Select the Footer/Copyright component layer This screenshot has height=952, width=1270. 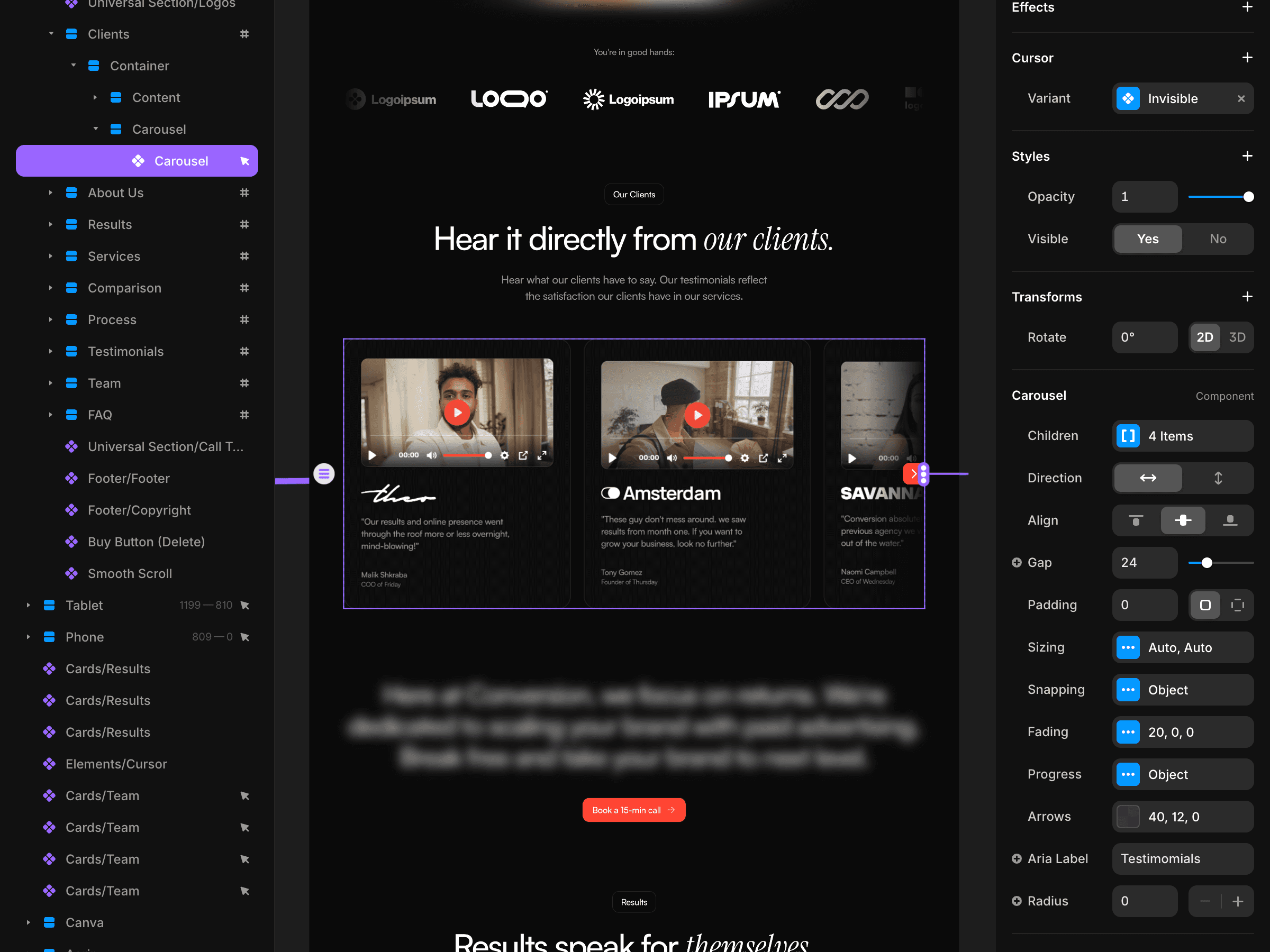click(139, 510)
